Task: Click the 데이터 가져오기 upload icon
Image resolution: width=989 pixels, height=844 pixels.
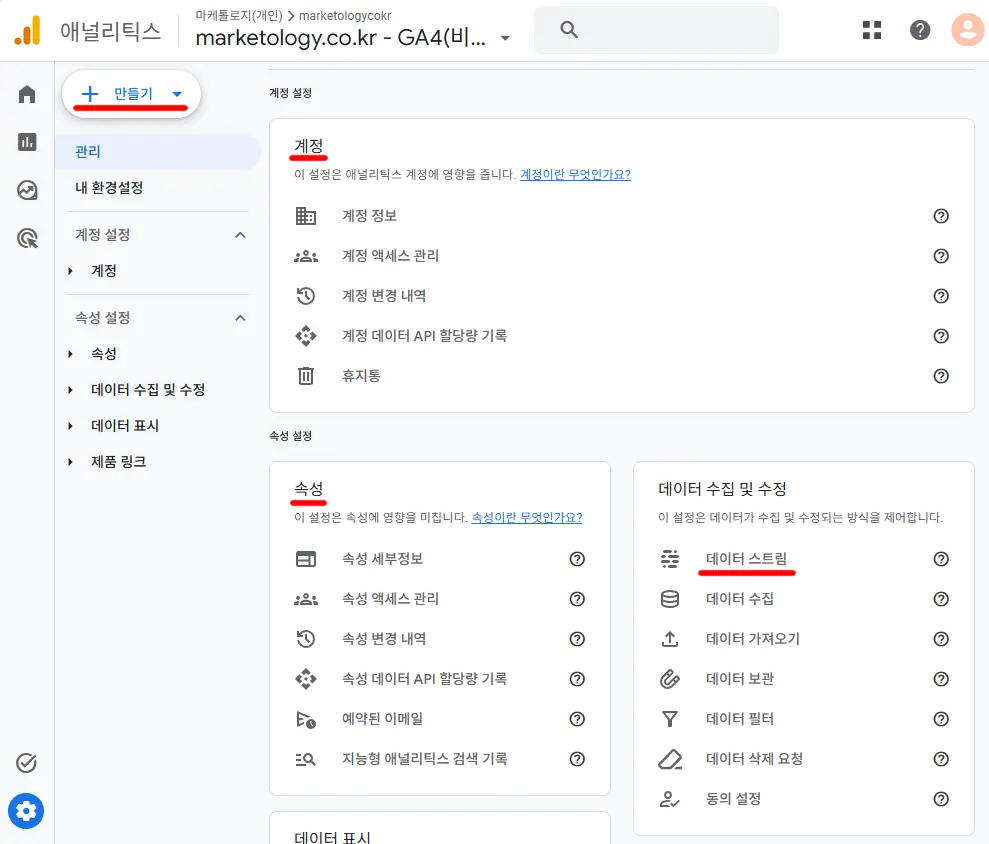Action: [670, 639]
